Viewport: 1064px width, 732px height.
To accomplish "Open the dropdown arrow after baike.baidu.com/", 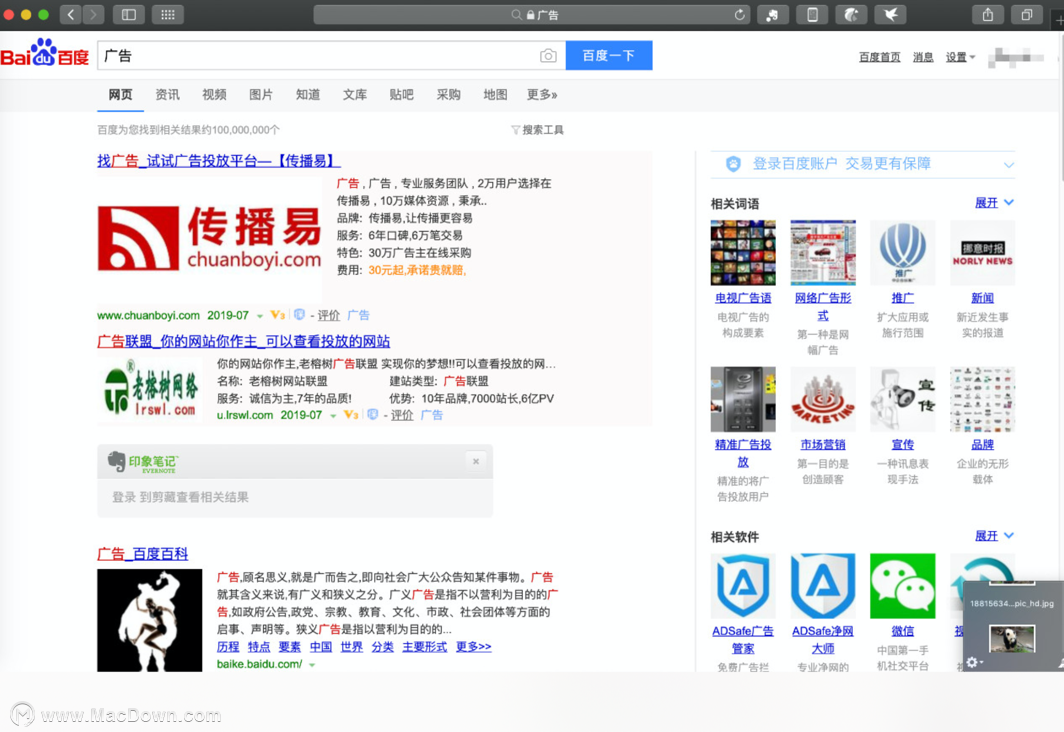I will pos(312,665).
